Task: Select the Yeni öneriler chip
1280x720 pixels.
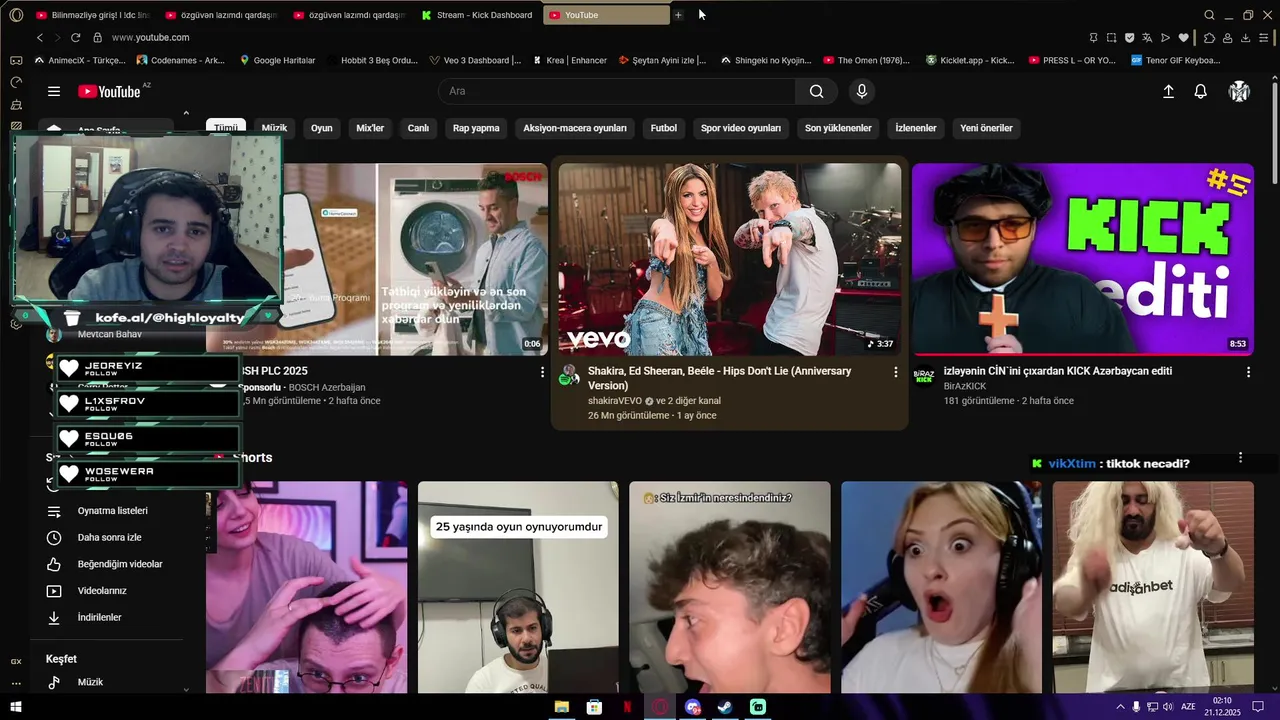Action: pos(986,128)
